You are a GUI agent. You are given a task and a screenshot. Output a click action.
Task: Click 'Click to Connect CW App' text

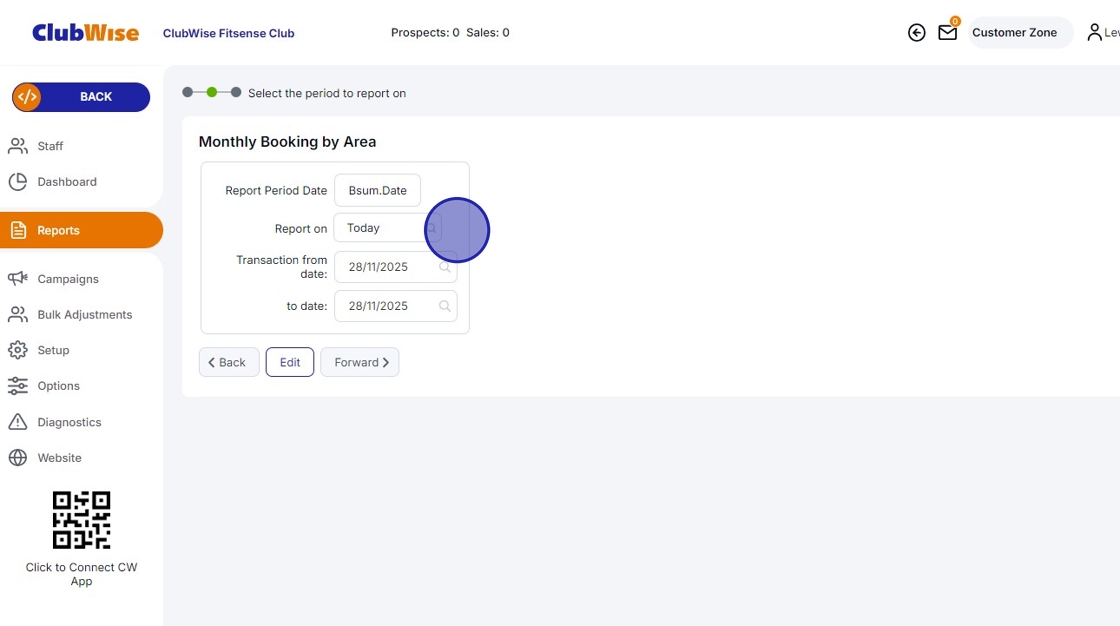click(x=81, y=574)
